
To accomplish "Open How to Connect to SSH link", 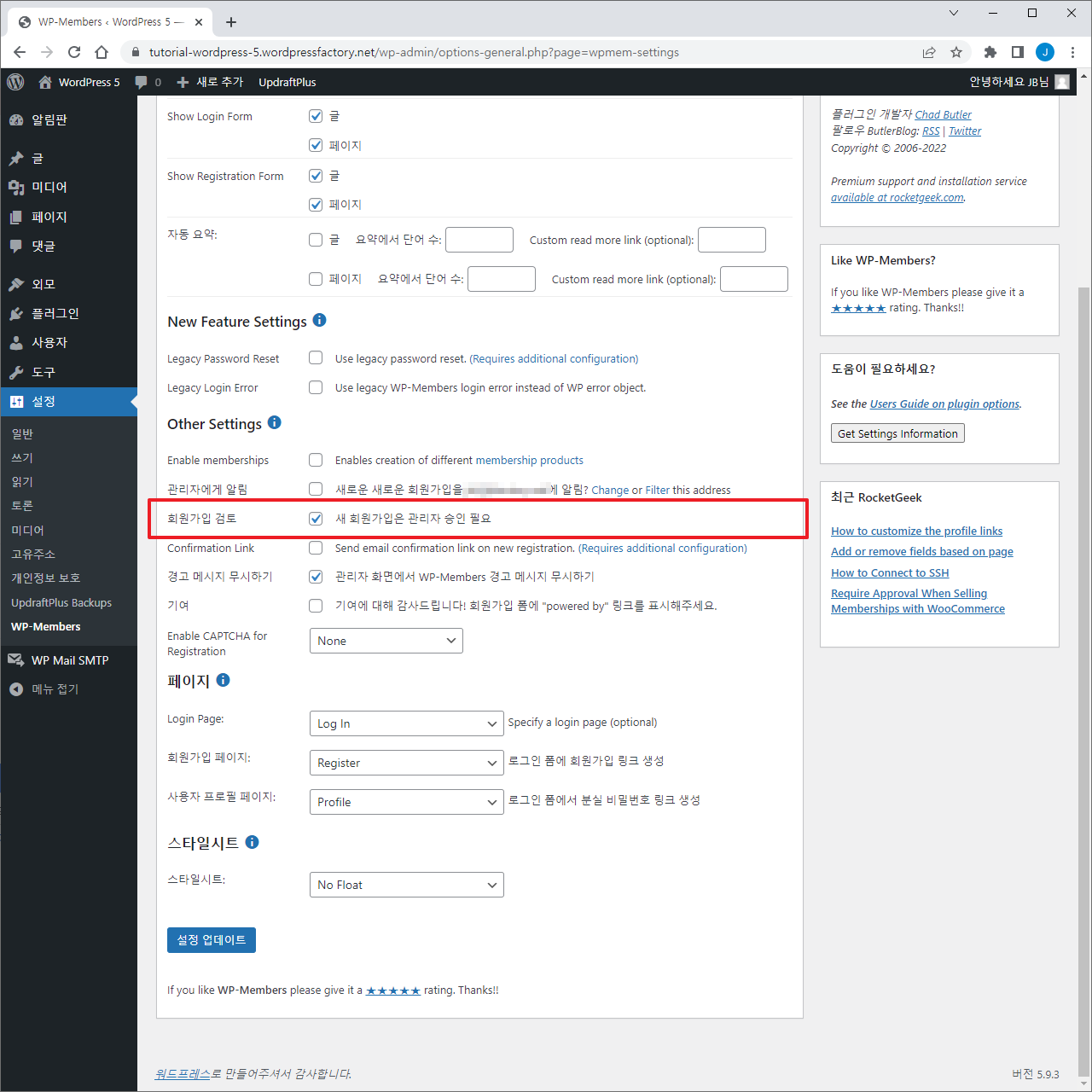I will point(890,573).
